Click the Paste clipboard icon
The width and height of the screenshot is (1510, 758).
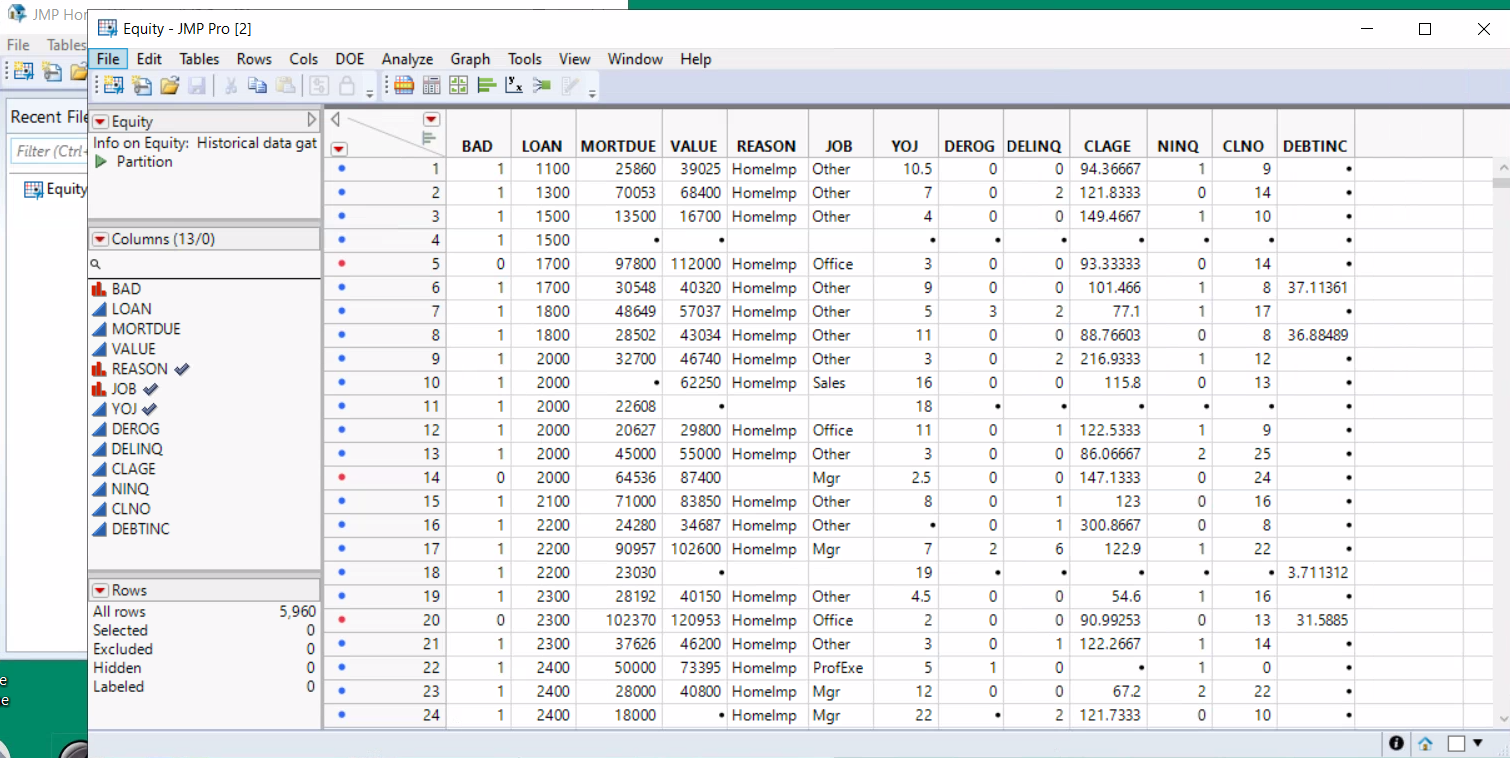286,85
